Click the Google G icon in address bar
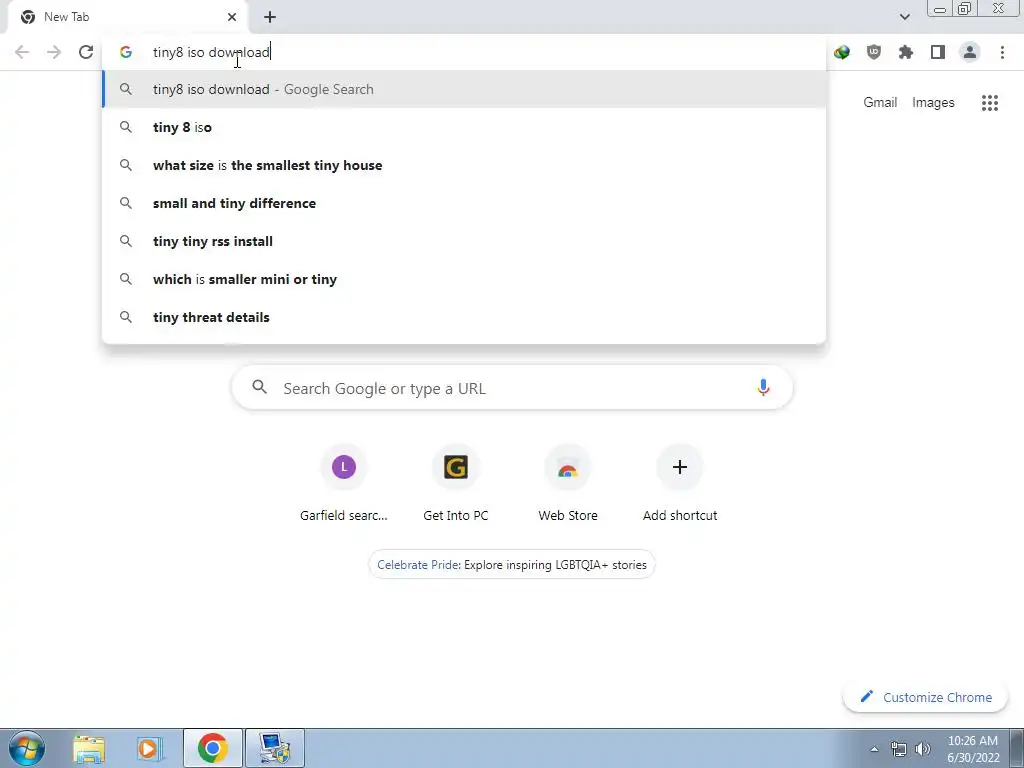 126,52
